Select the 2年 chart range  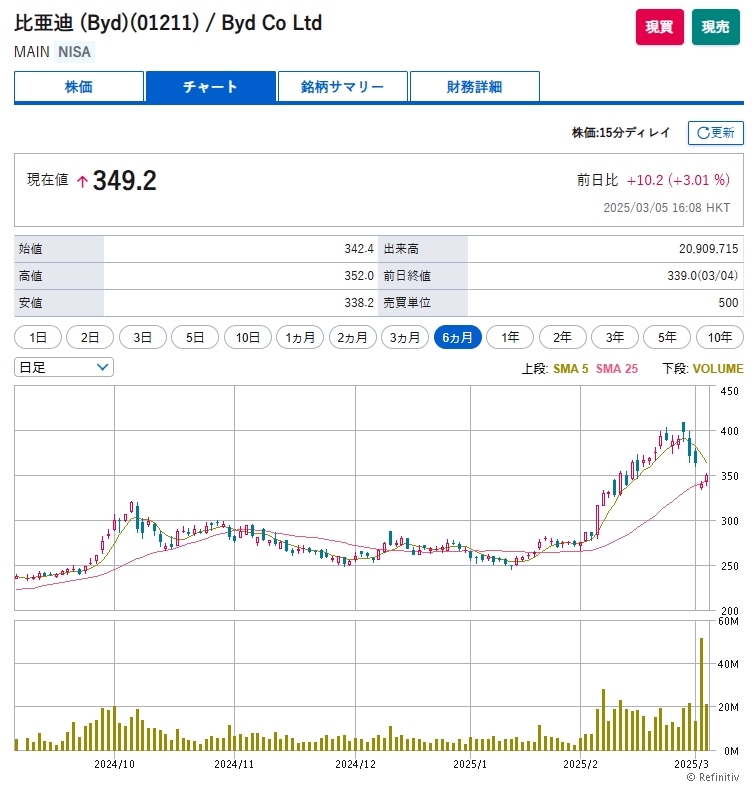click(563, 337)
